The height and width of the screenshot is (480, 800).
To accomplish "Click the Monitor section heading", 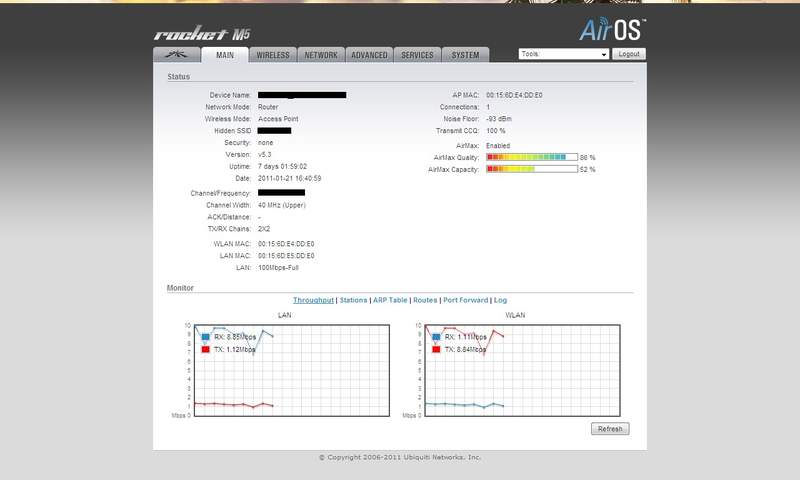I will 180,288.
